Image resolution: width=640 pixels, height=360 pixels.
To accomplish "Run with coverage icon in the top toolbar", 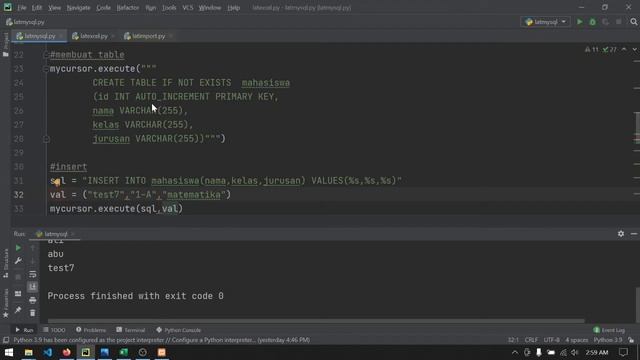I will pyautogui.click(x=606, y=22).
